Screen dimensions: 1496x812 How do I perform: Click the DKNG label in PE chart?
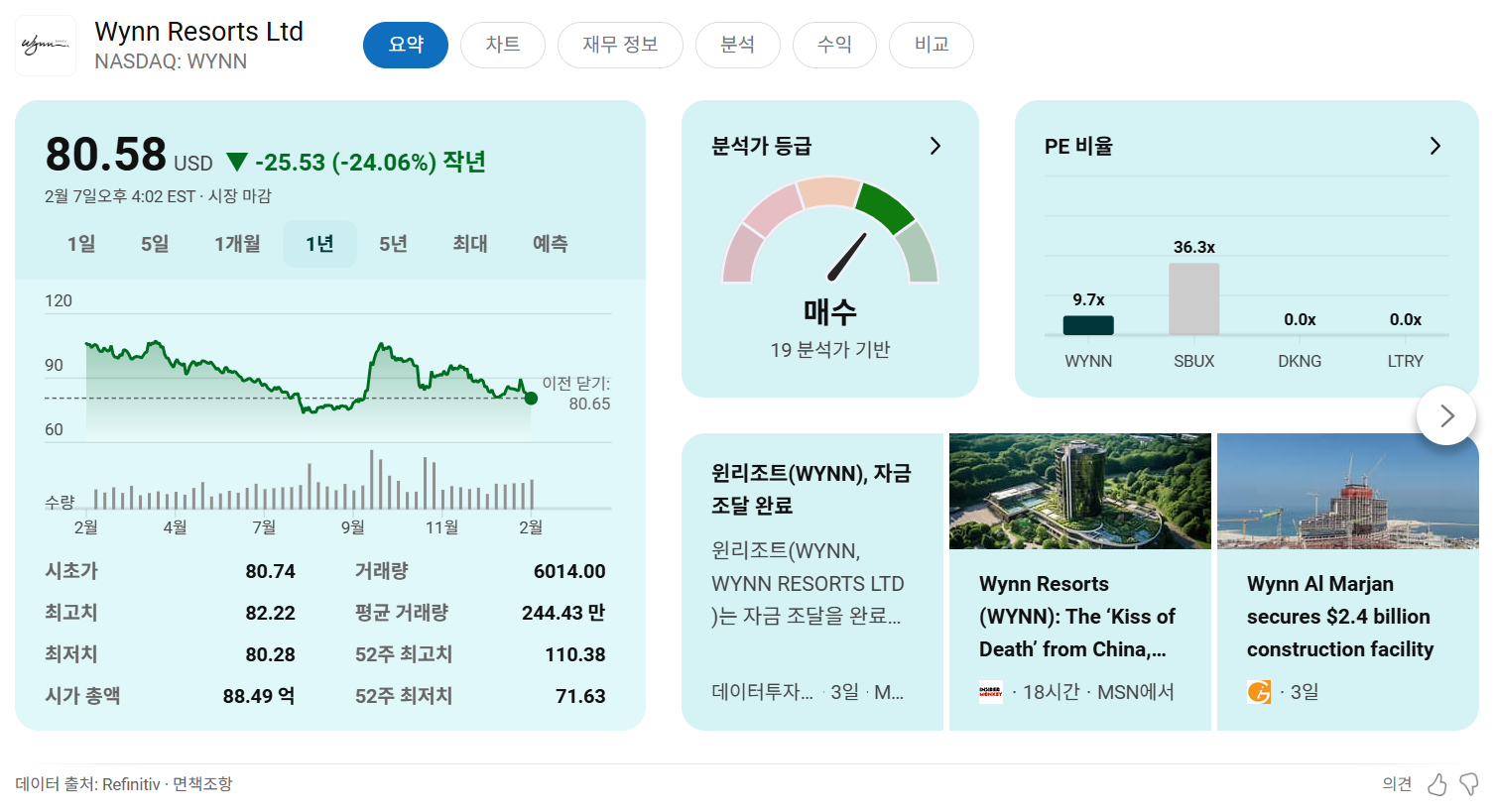coord(1300,361)
